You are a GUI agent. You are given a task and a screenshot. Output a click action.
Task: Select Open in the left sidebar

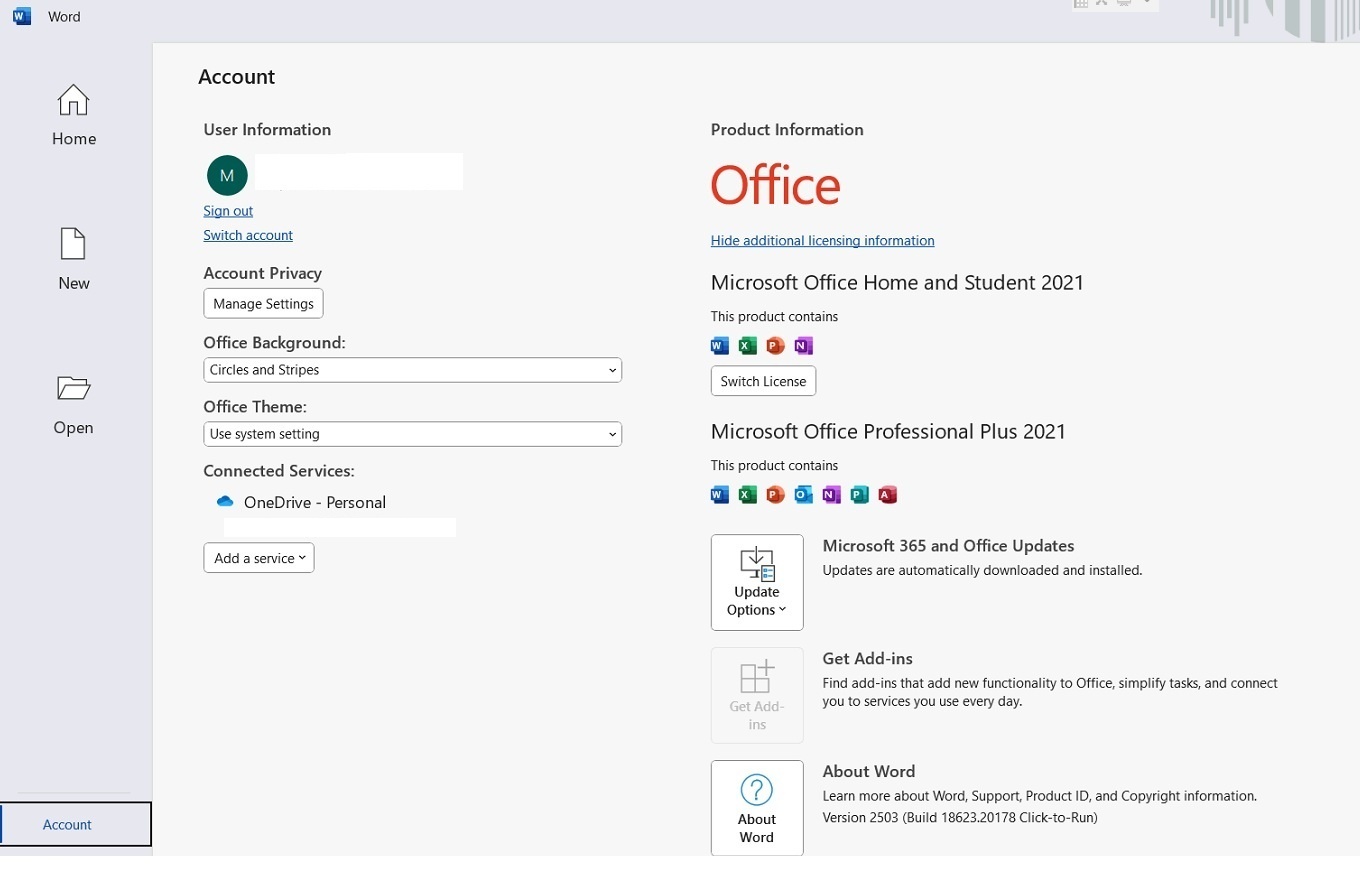coord(74,404)
